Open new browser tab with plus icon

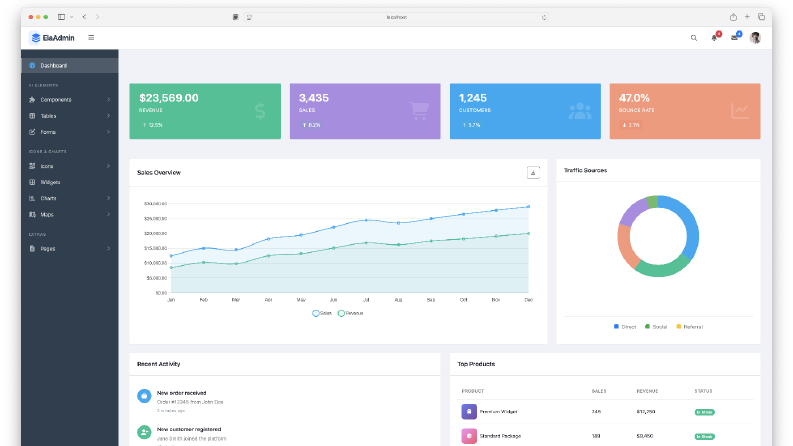click(x=747, y=17)
